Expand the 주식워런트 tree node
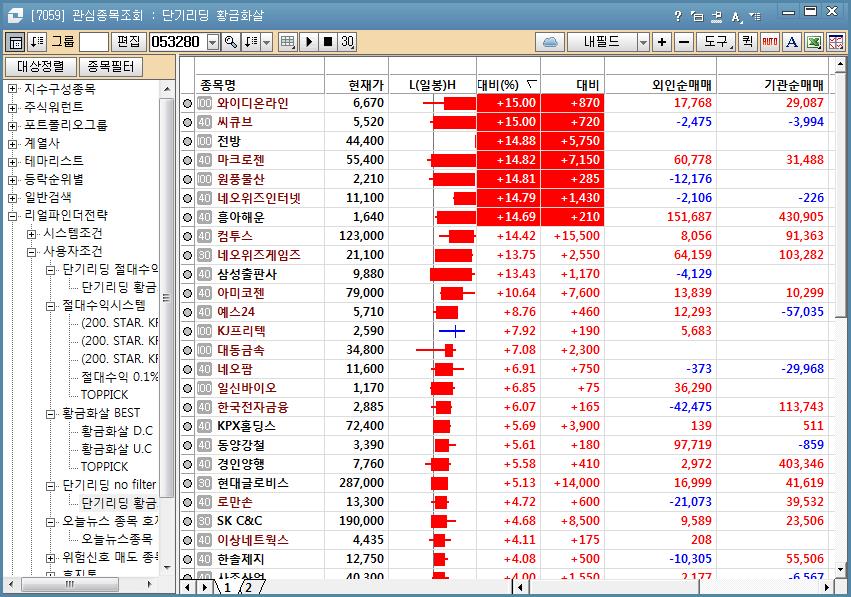851x597 pixels. [x=12, y=107]
